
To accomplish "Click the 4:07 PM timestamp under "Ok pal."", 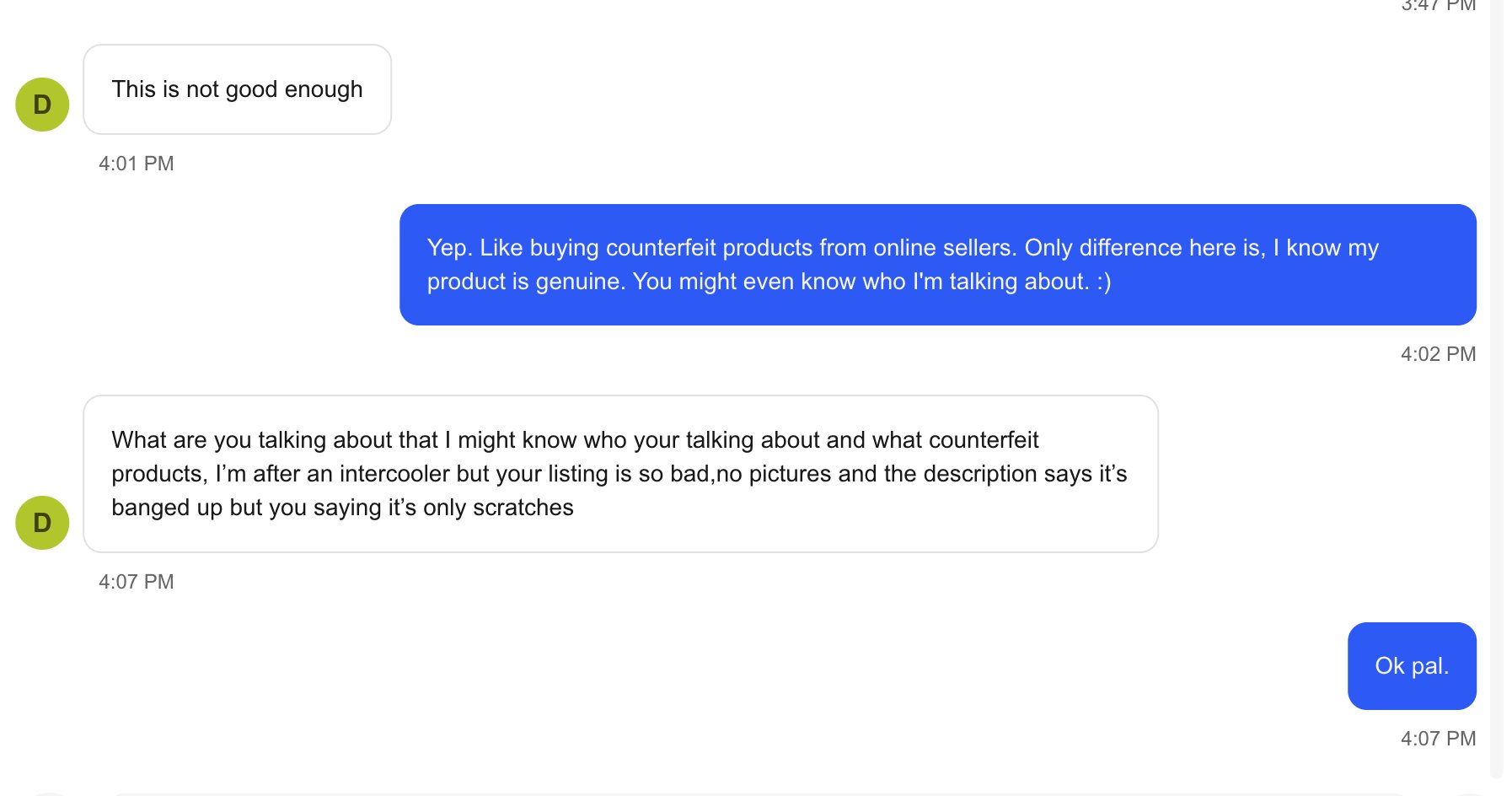I will tap(1438, 739).
